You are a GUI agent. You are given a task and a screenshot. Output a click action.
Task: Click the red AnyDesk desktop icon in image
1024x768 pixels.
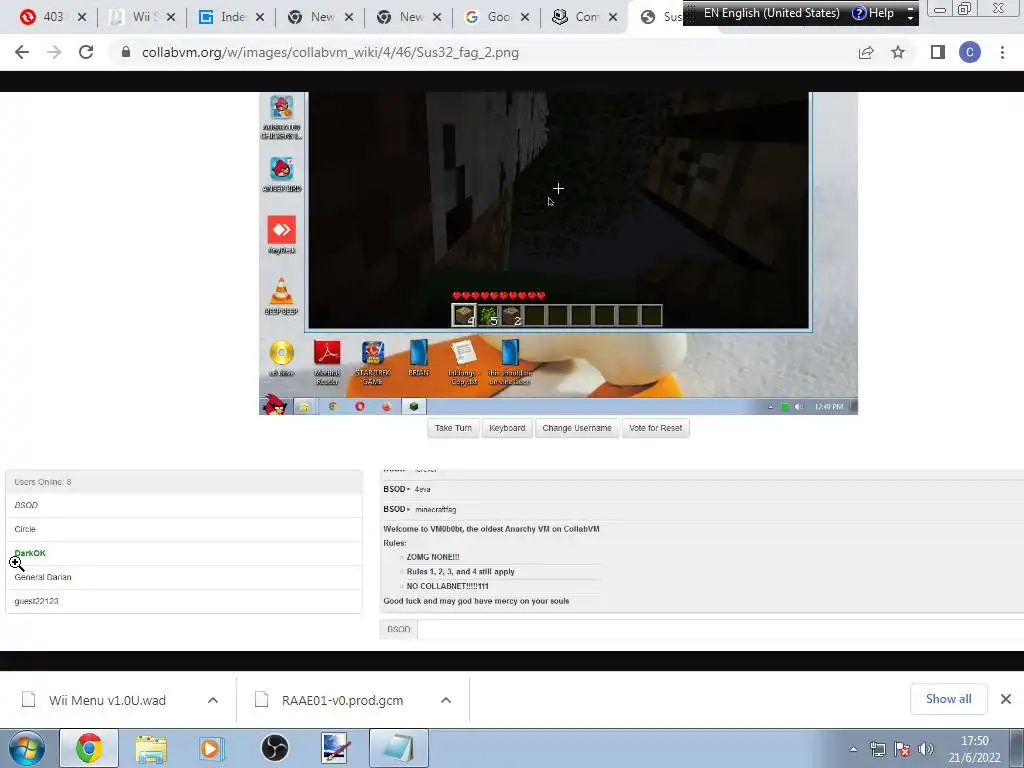click(x=281, y=234)
